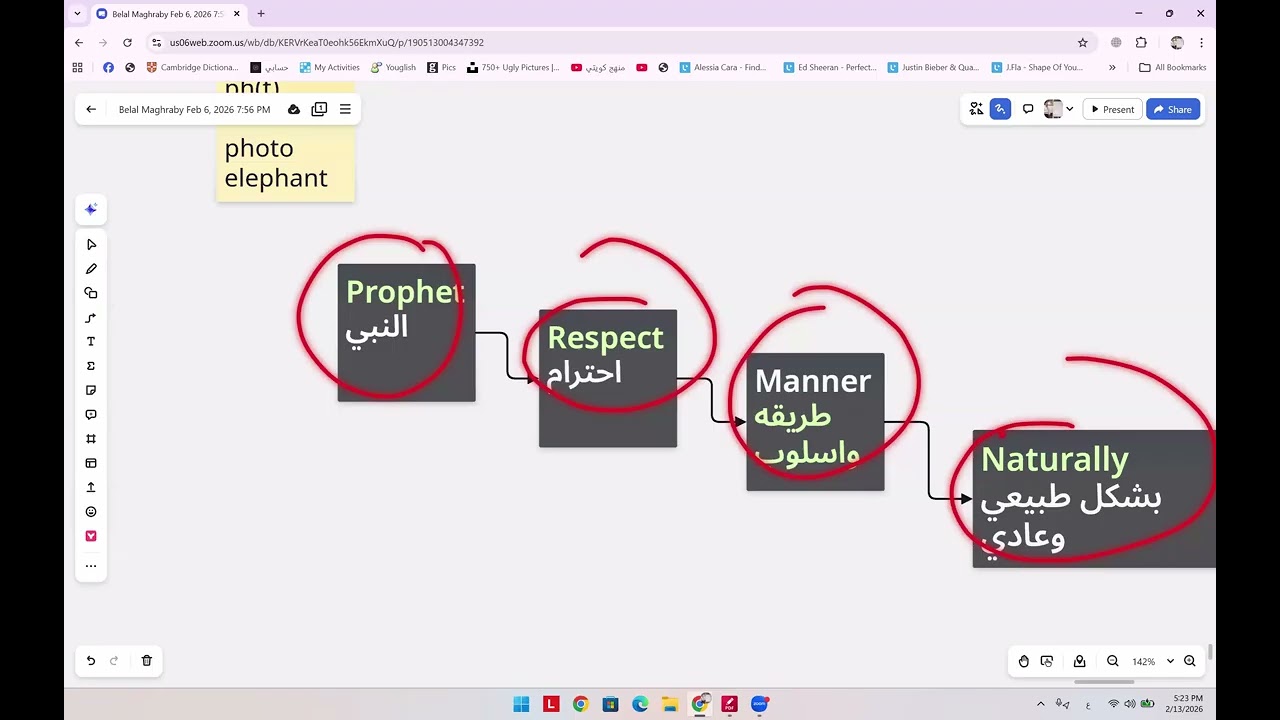The height and width of the screenshot is (720, 1280).
Task: Open Microsoft Edge from taskbar
Action: (x=640, y=704)
